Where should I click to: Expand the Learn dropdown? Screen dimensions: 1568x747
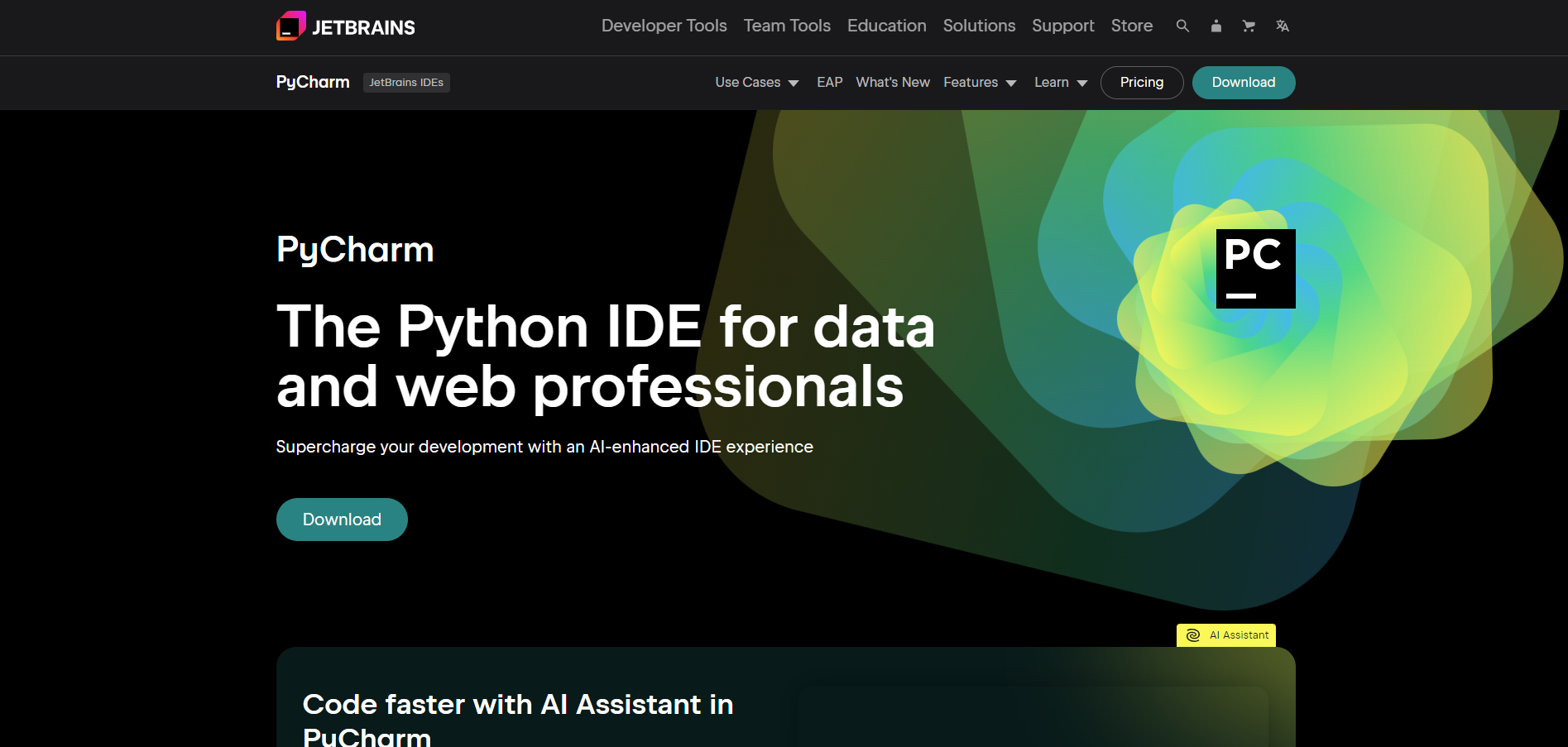click(x=1061, y=83)
